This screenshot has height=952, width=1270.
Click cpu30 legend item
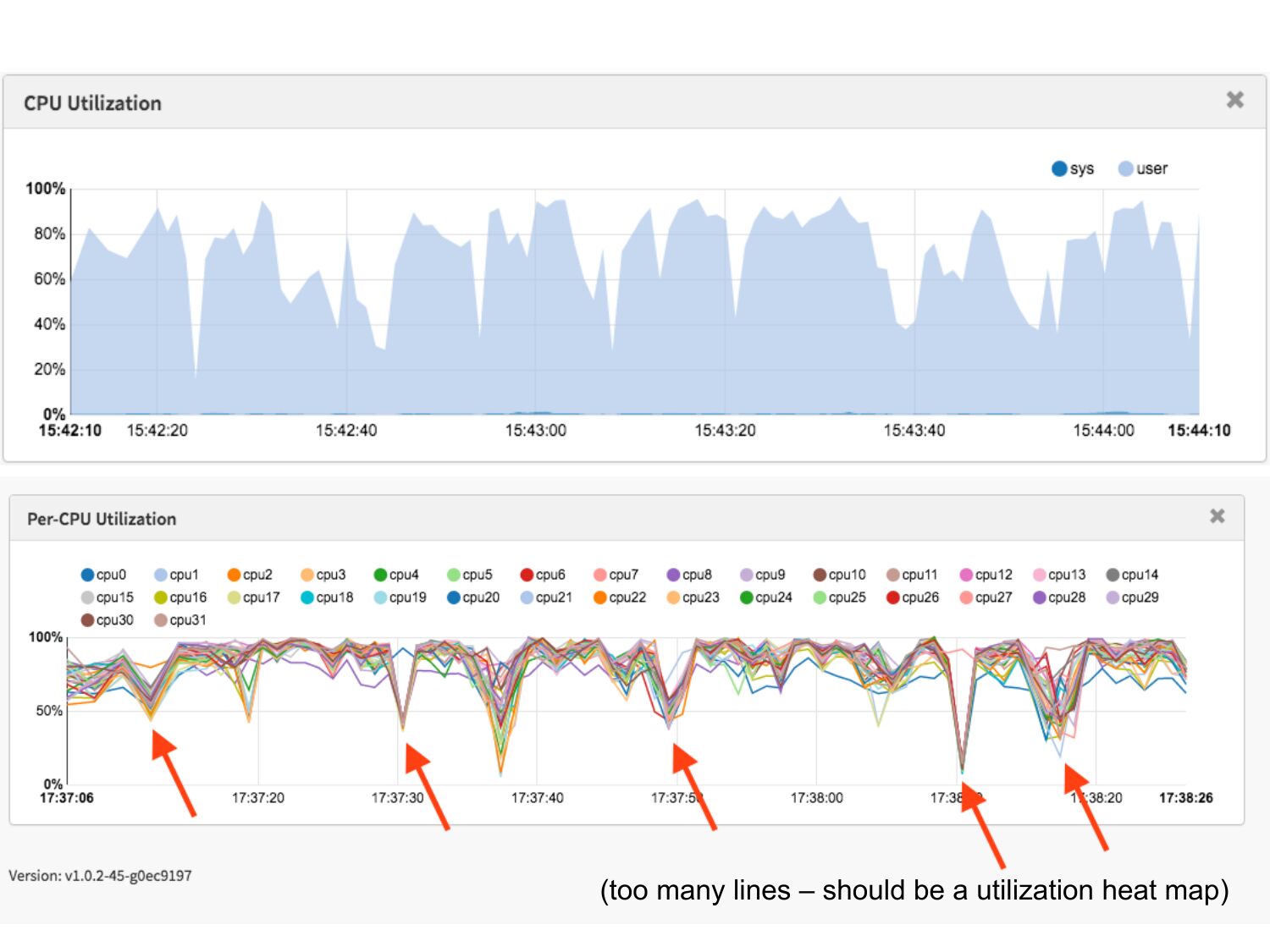(107, 620)
